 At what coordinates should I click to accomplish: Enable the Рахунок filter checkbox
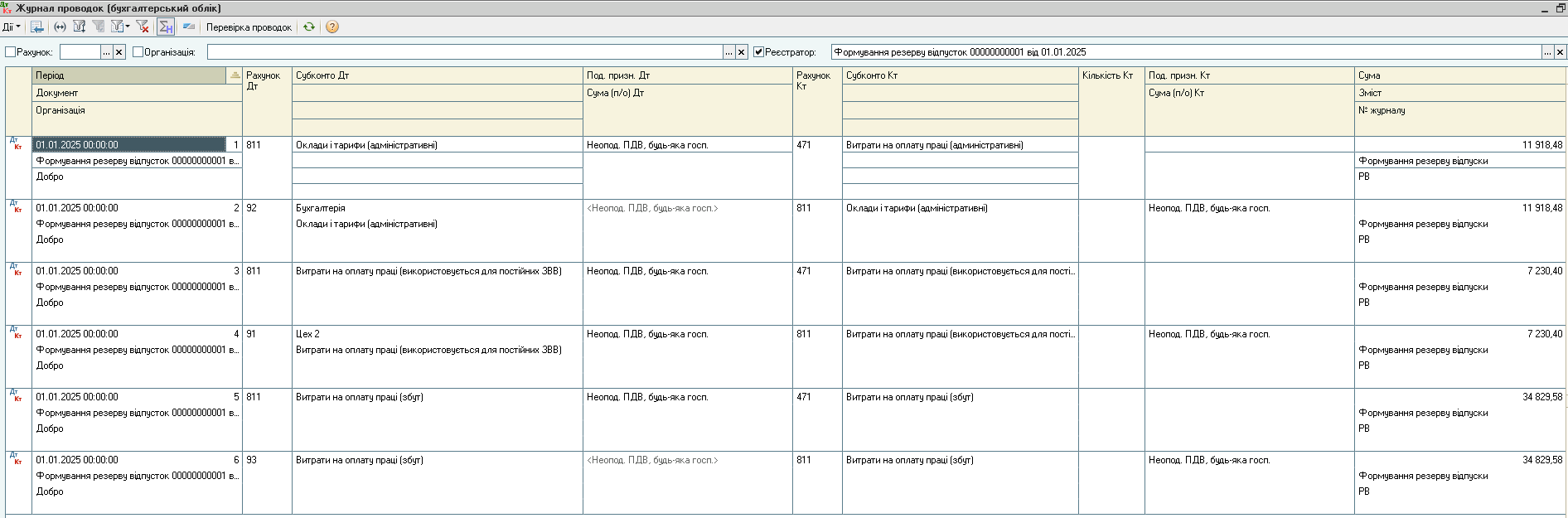click(11, 52)
